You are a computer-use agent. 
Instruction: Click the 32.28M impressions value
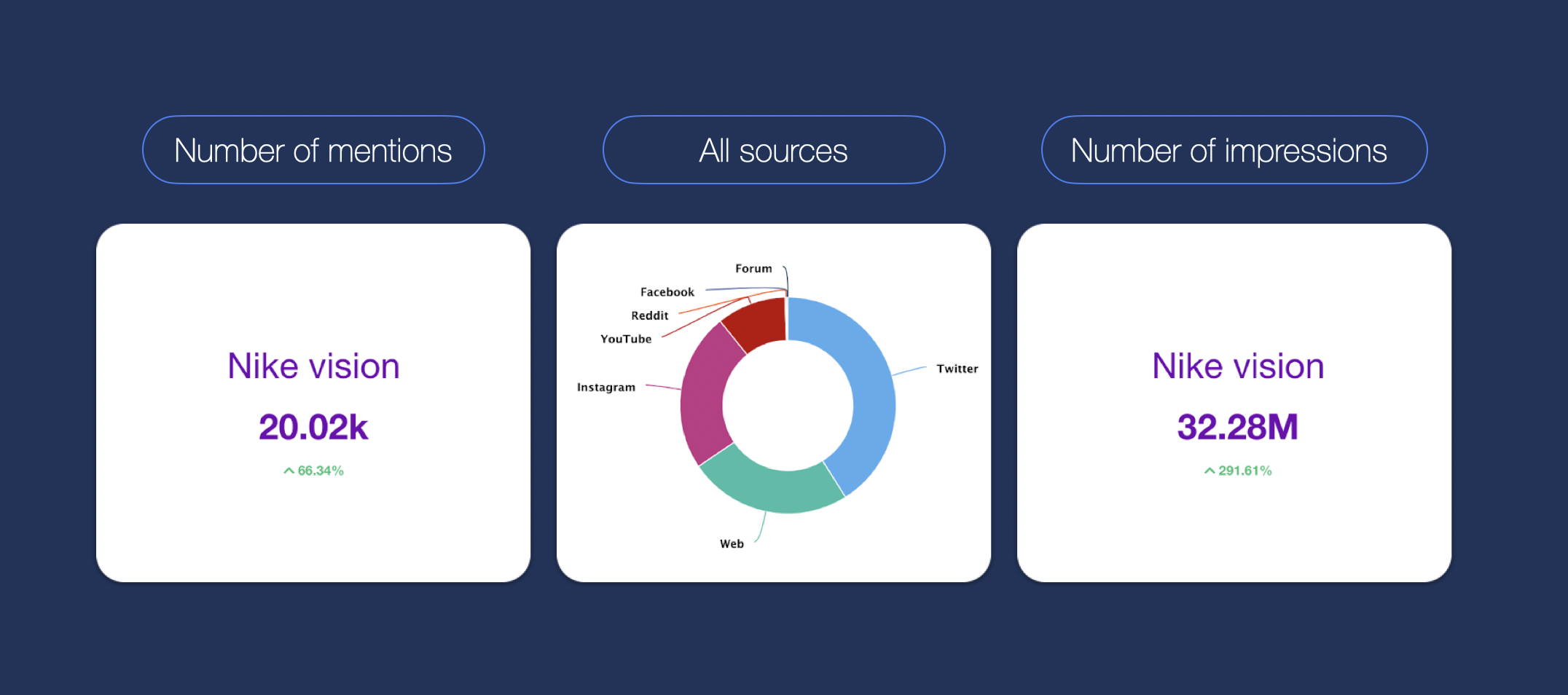pos(1237,427)
